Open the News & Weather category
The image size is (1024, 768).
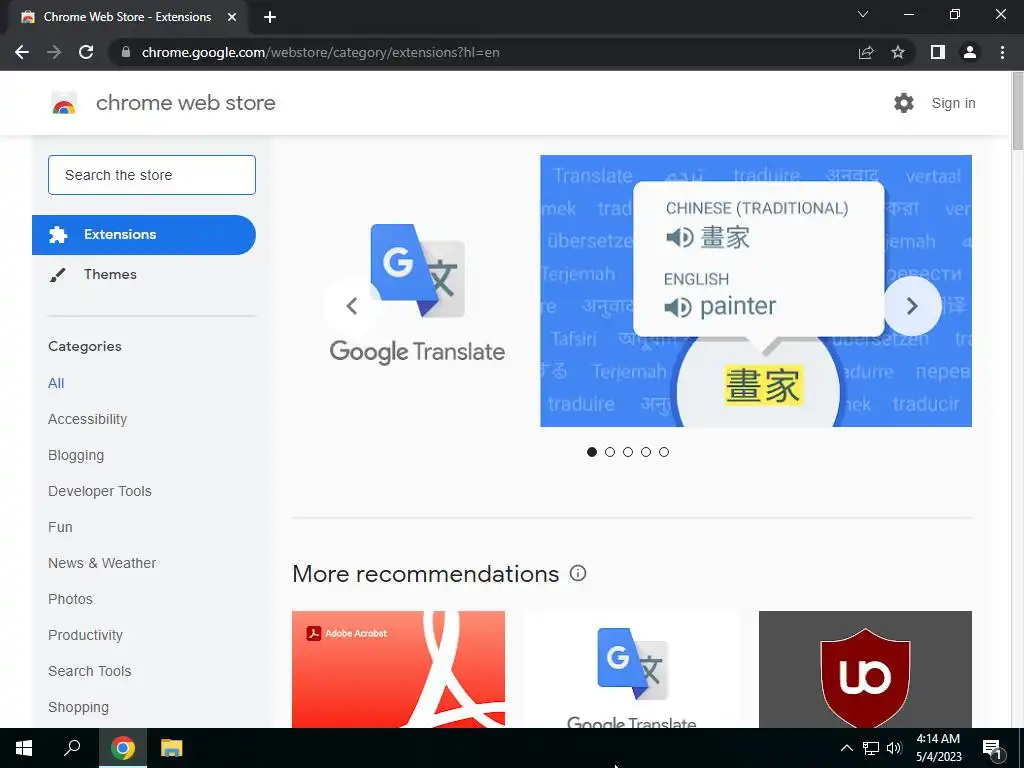102,563
